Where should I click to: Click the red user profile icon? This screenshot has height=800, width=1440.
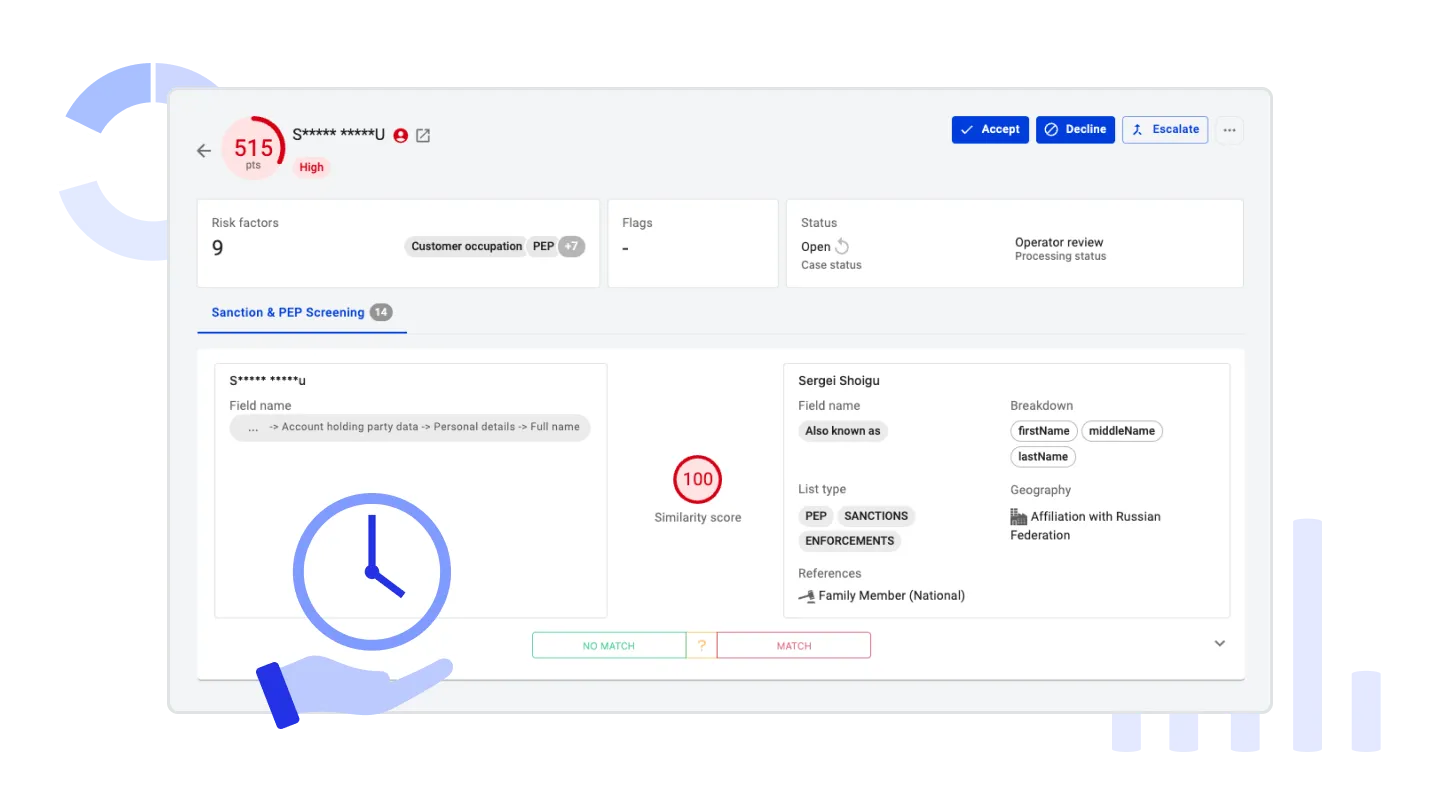click(401, 136)
